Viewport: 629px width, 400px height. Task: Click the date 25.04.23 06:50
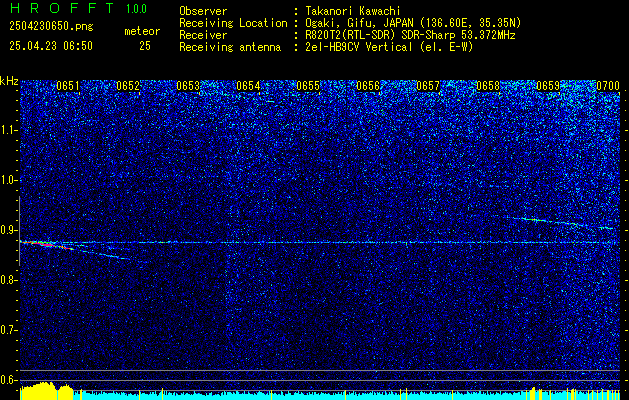pos(51,46)
